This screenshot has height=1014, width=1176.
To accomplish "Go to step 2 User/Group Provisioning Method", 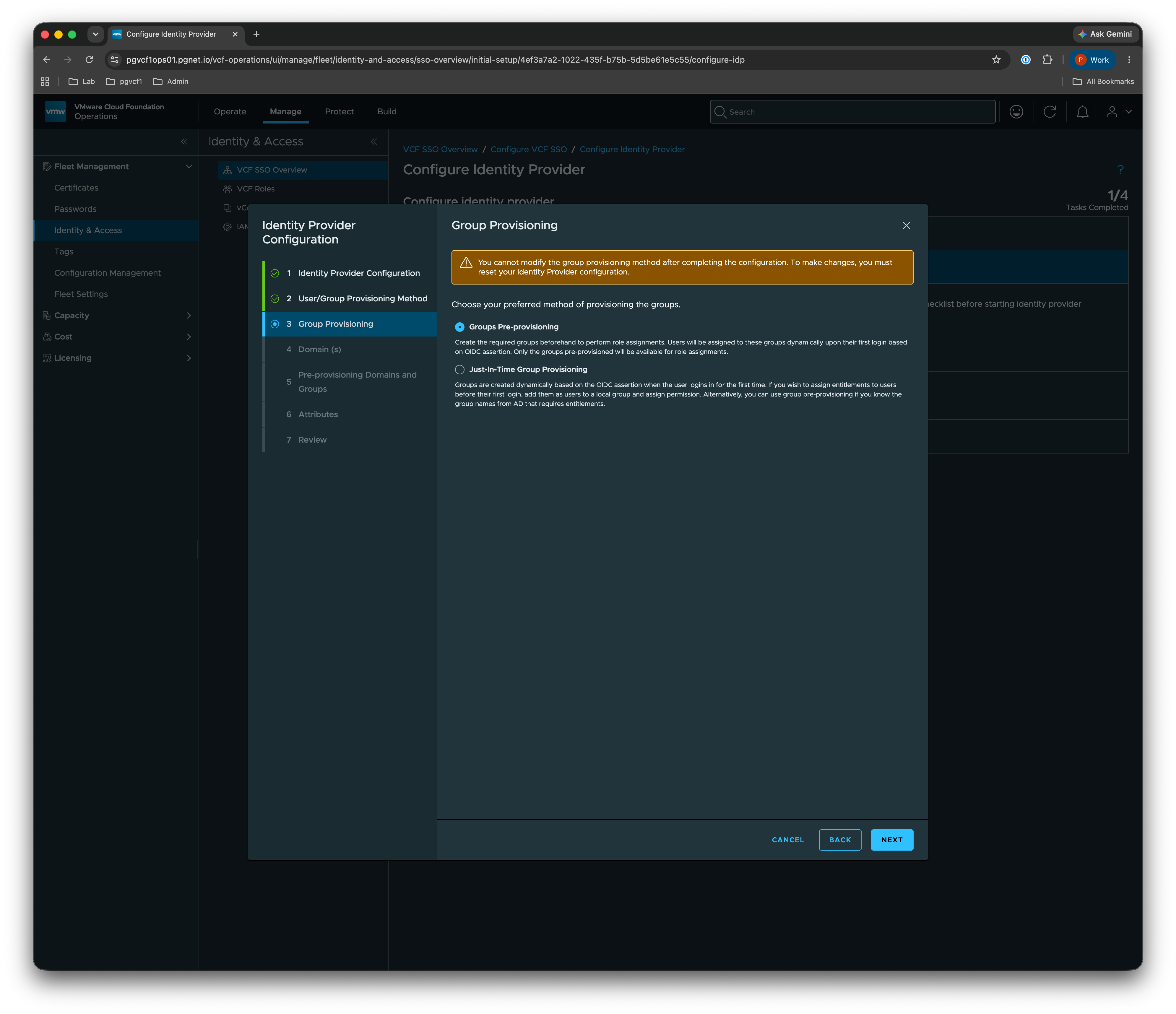I will (350, 298).
